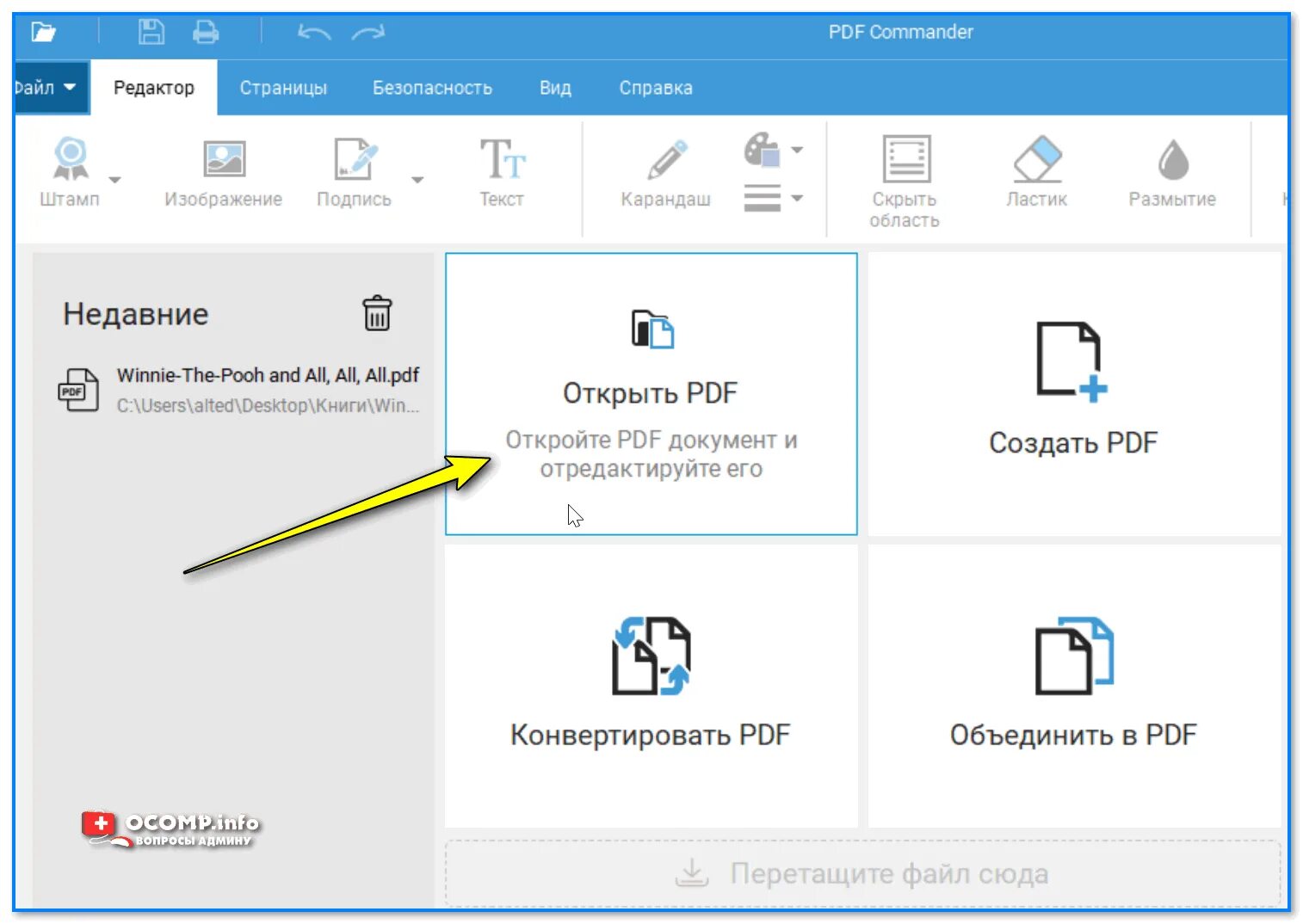
Task: Click the Недавние heading
Action: (136, 314)
